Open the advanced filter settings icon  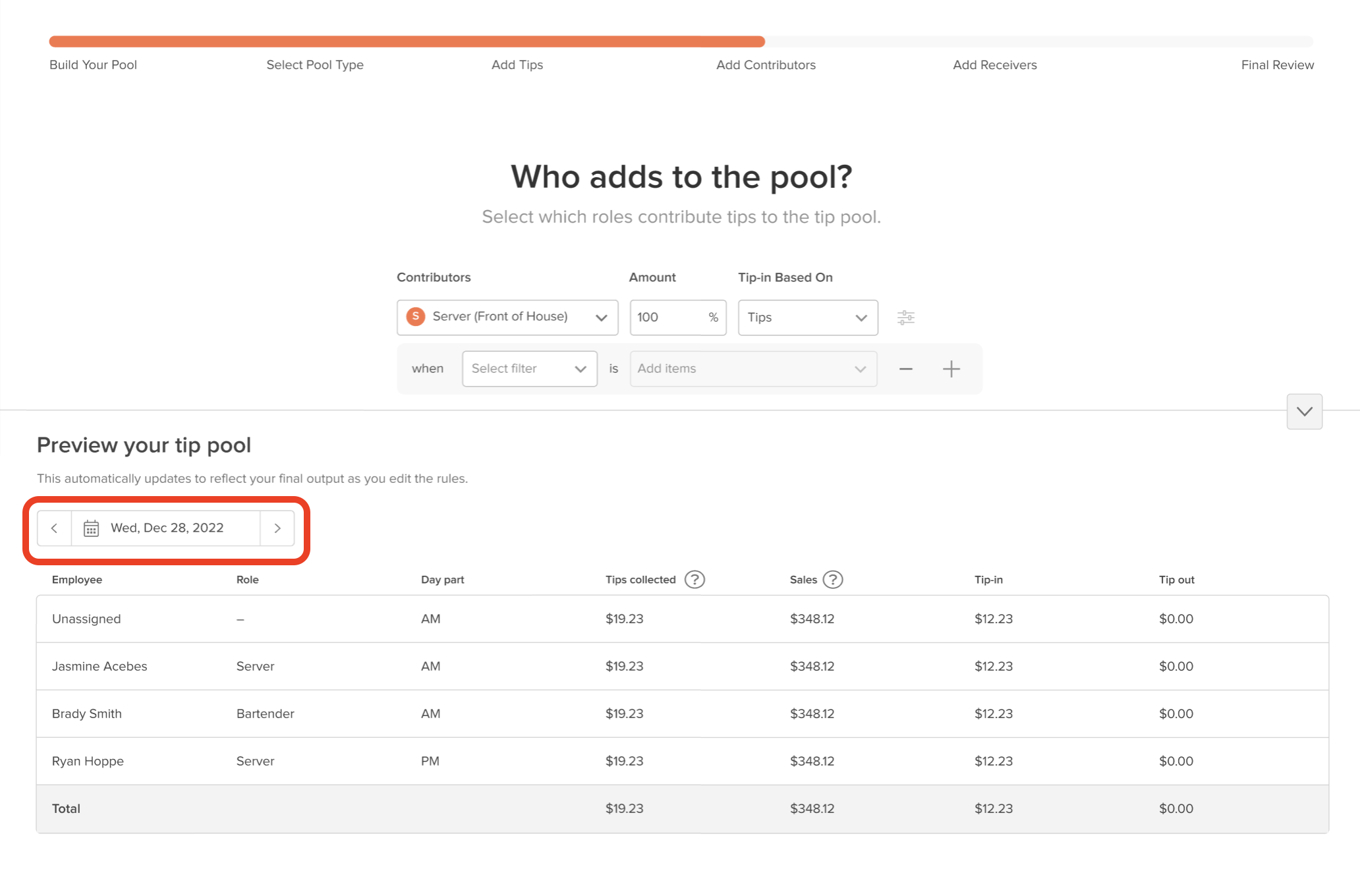[906, 317]
